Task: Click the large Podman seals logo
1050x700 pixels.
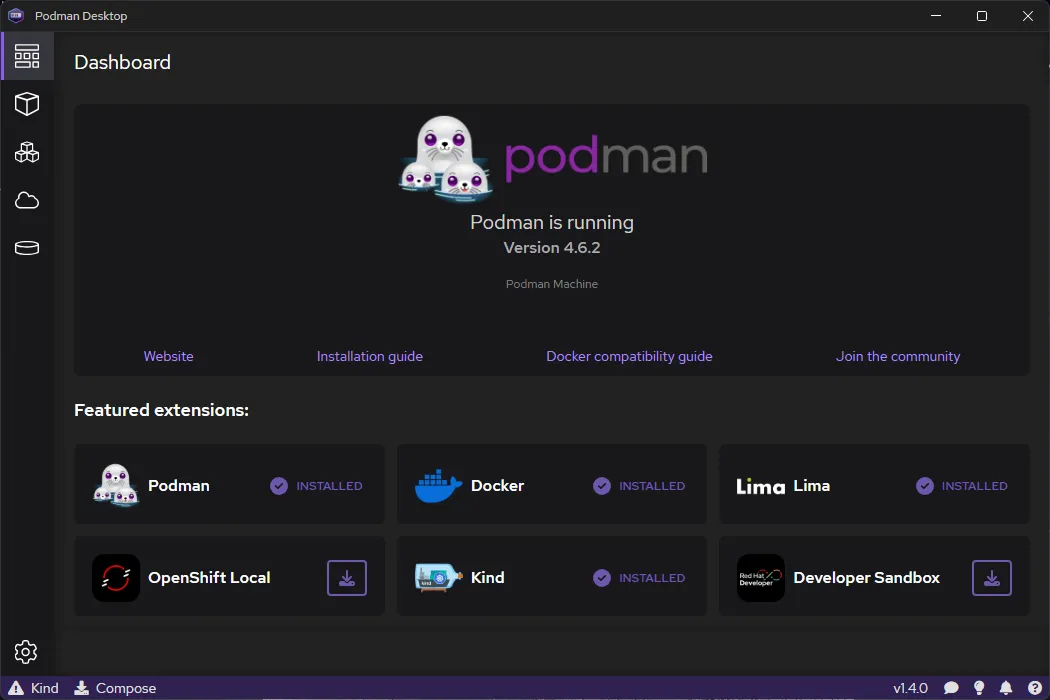Action: pos(446,159)
